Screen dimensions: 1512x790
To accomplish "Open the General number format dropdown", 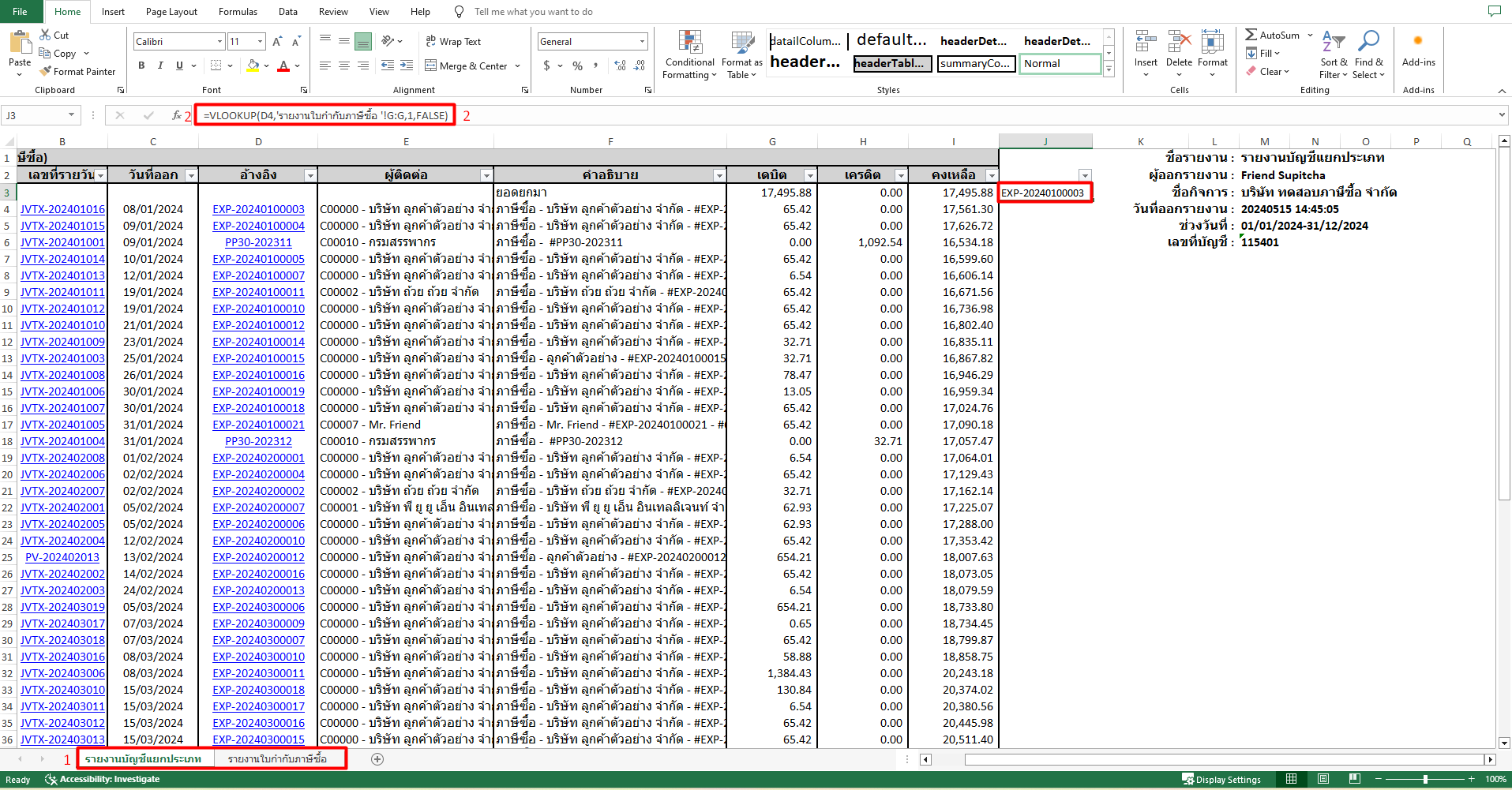I will click(642, 42).
